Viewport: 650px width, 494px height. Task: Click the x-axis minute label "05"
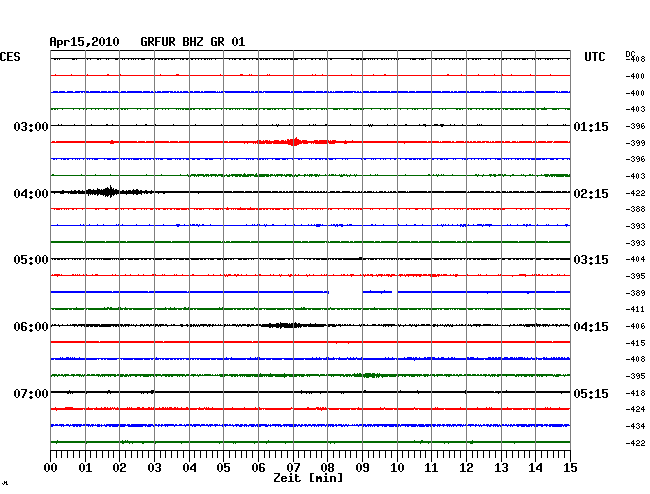click(223, 467)
